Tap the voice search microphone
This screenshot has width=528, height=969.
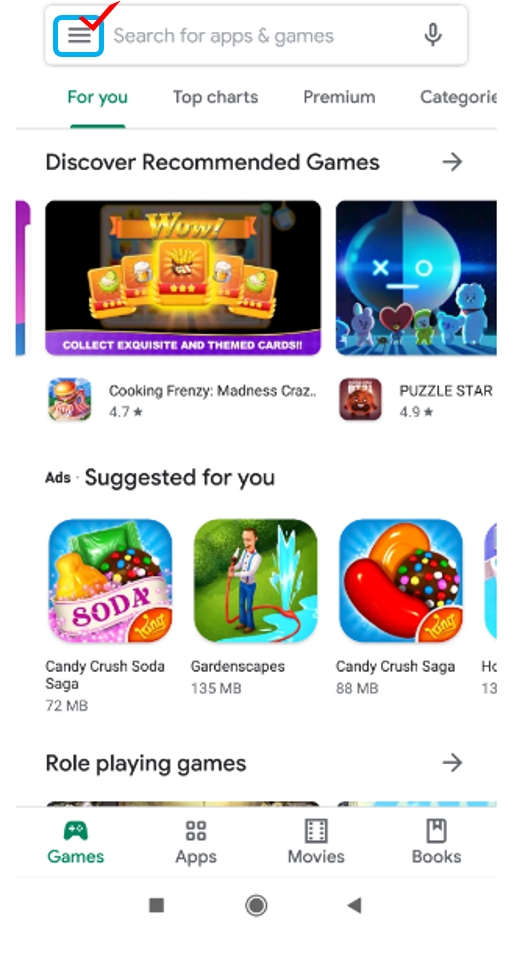point(433,35)
